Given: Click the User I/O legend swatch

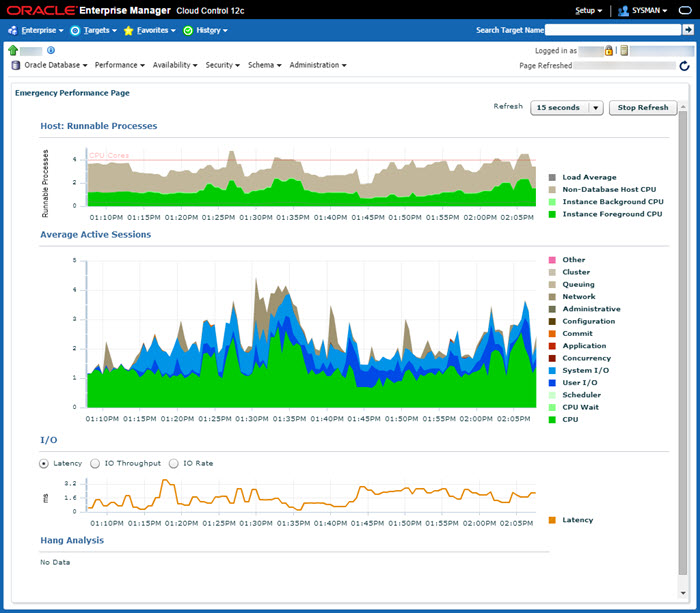Looking at the screenshot, I should [552, 383].
